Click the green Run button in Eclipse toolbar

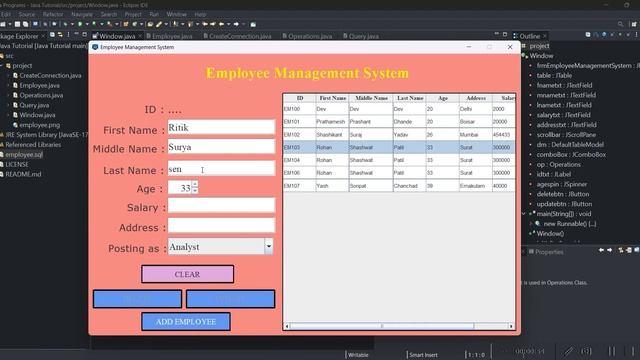80,24
